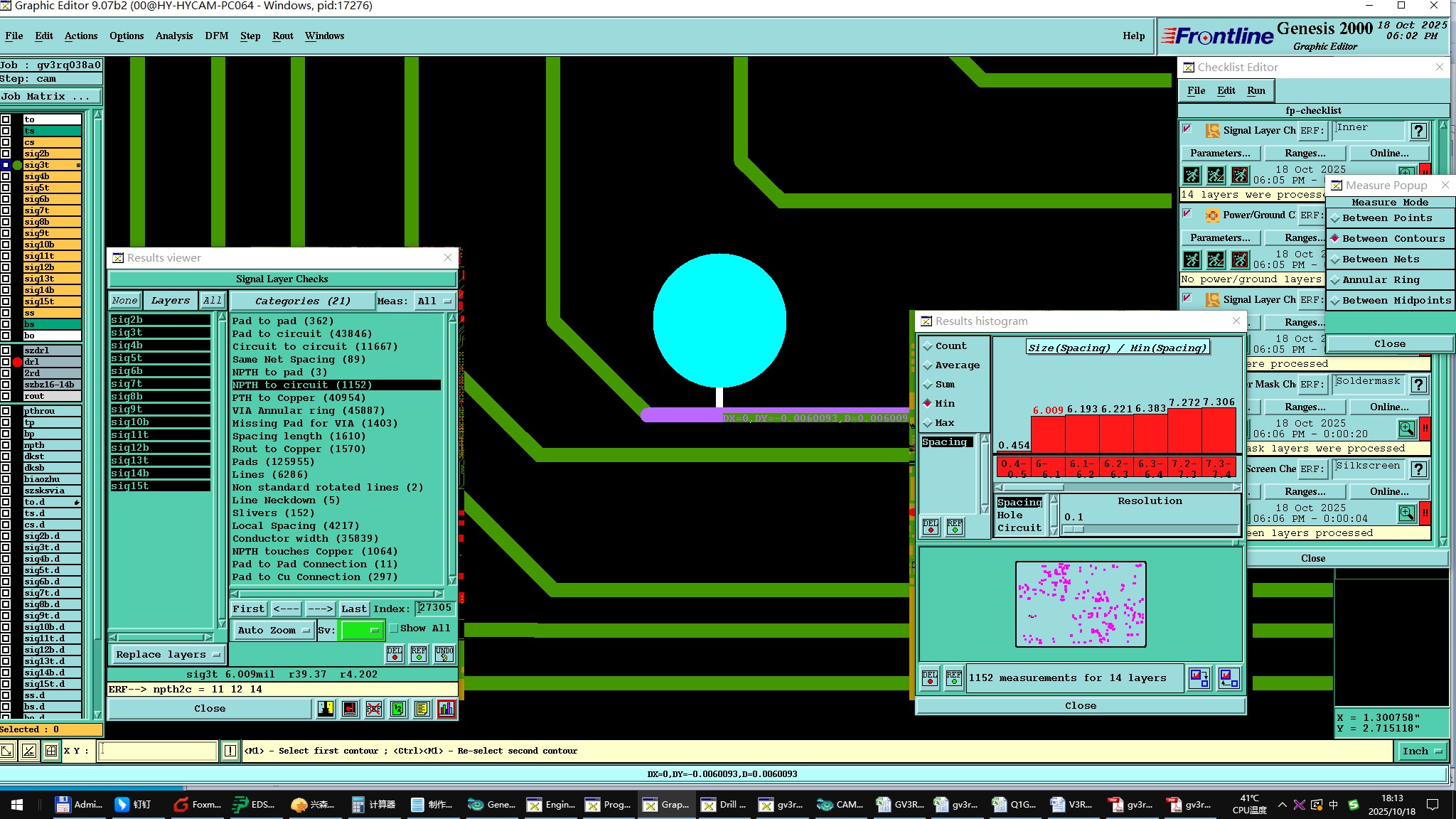The width and height of the screenshot is (1456, 819).
Task: Expand the Replace layers dropdown
Action: click(168, 654)
